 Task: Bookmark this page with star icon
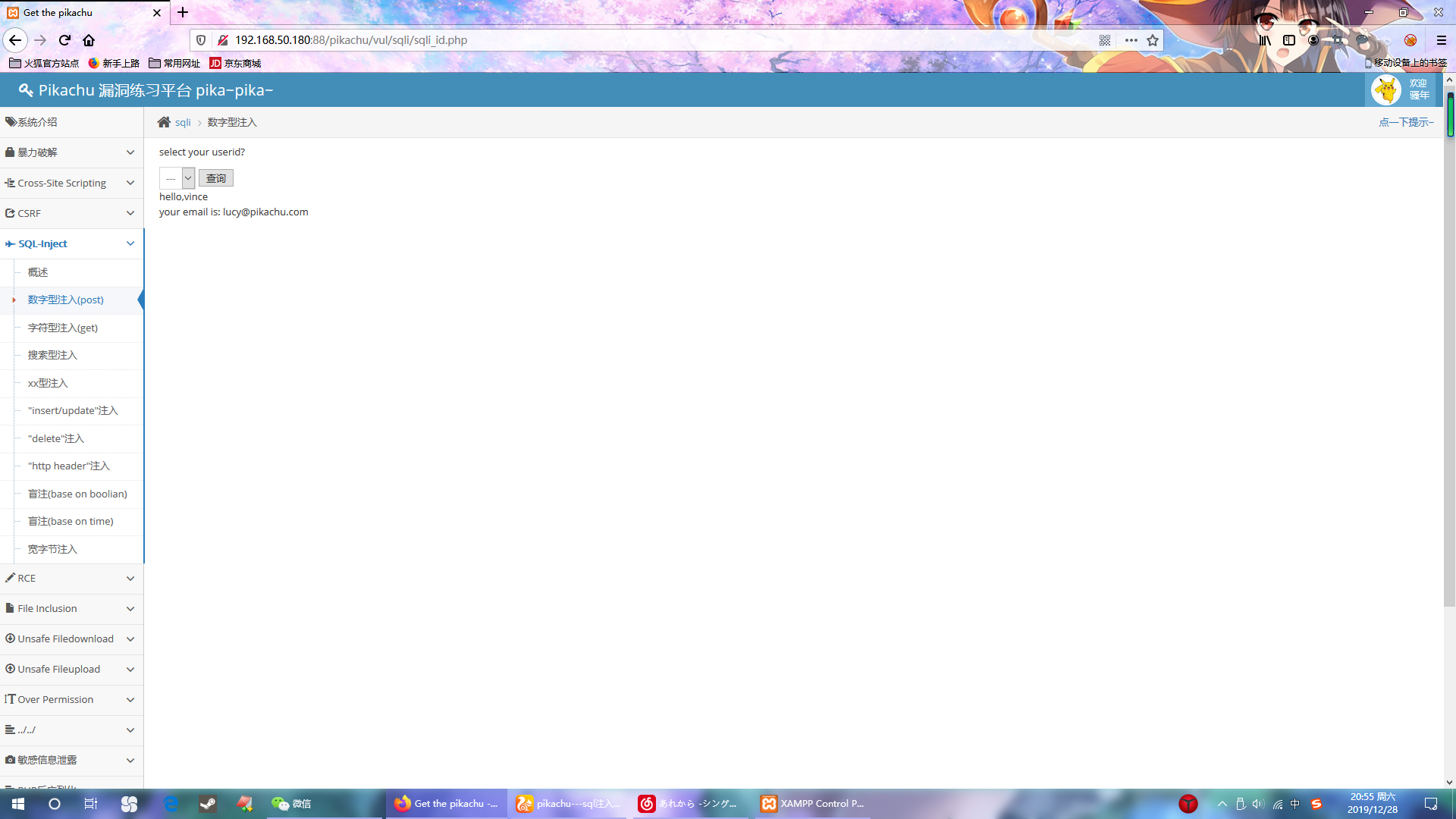coord(1153,40)
